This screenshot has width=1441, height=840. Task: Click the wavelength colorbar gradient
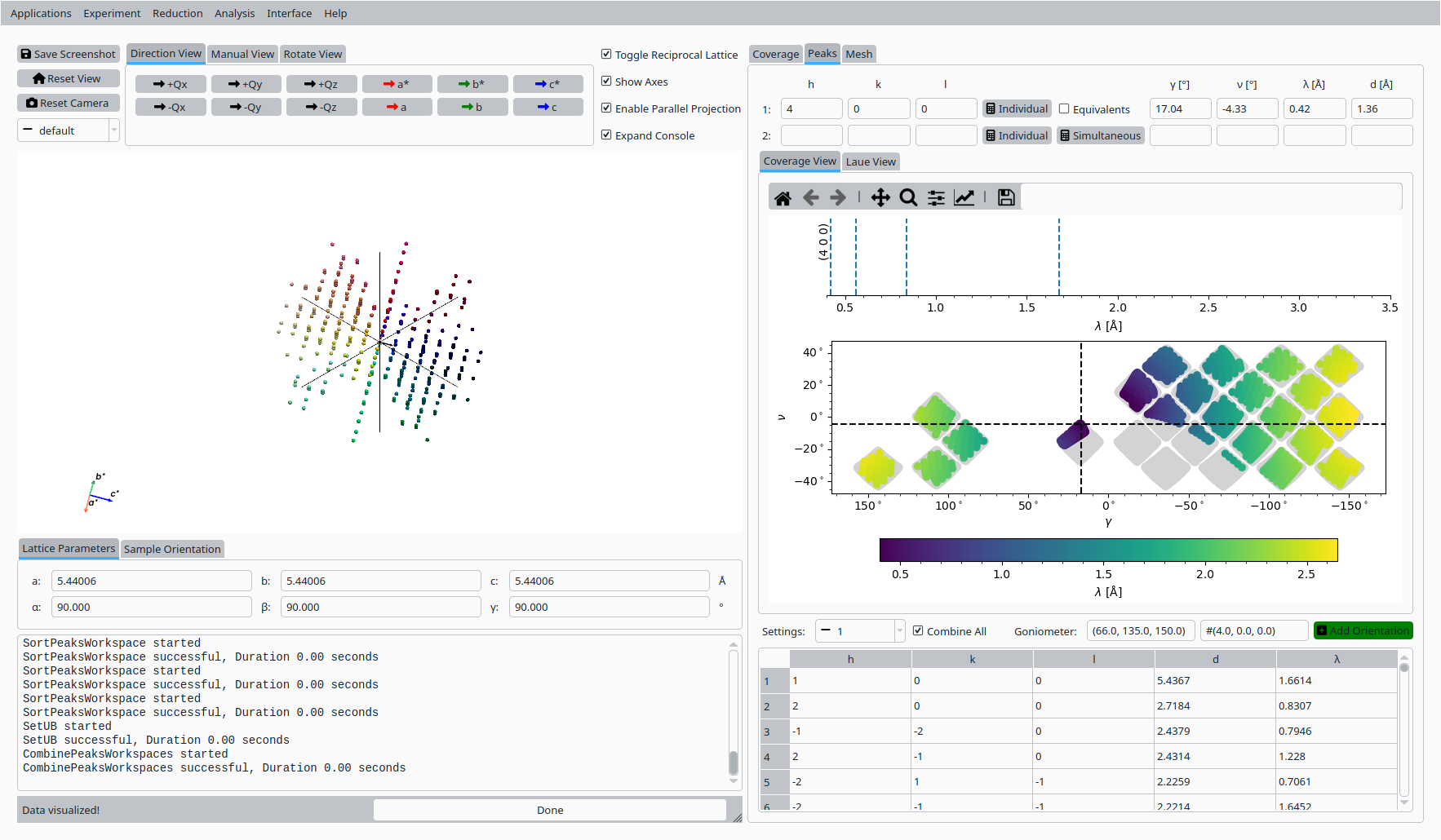coord(1108,550)
